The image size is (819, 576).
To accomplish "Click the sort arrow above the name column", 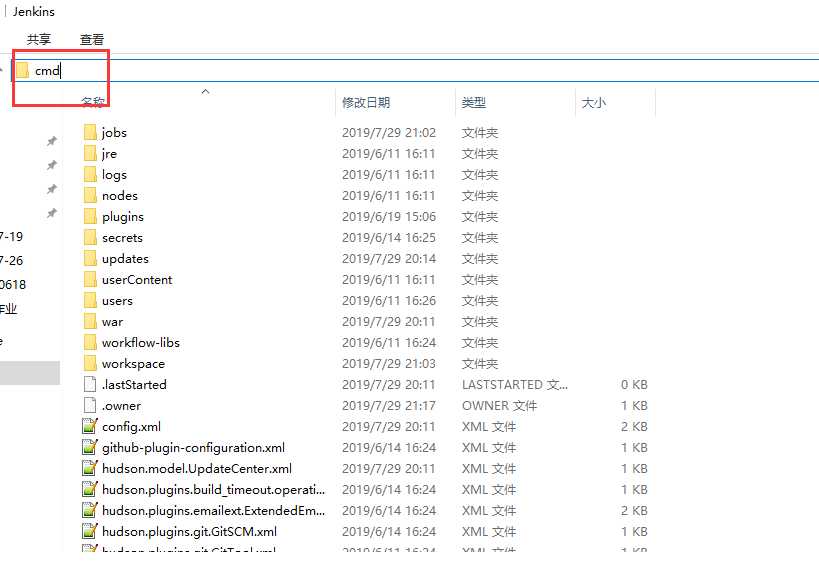I will [x=205, y=91].
